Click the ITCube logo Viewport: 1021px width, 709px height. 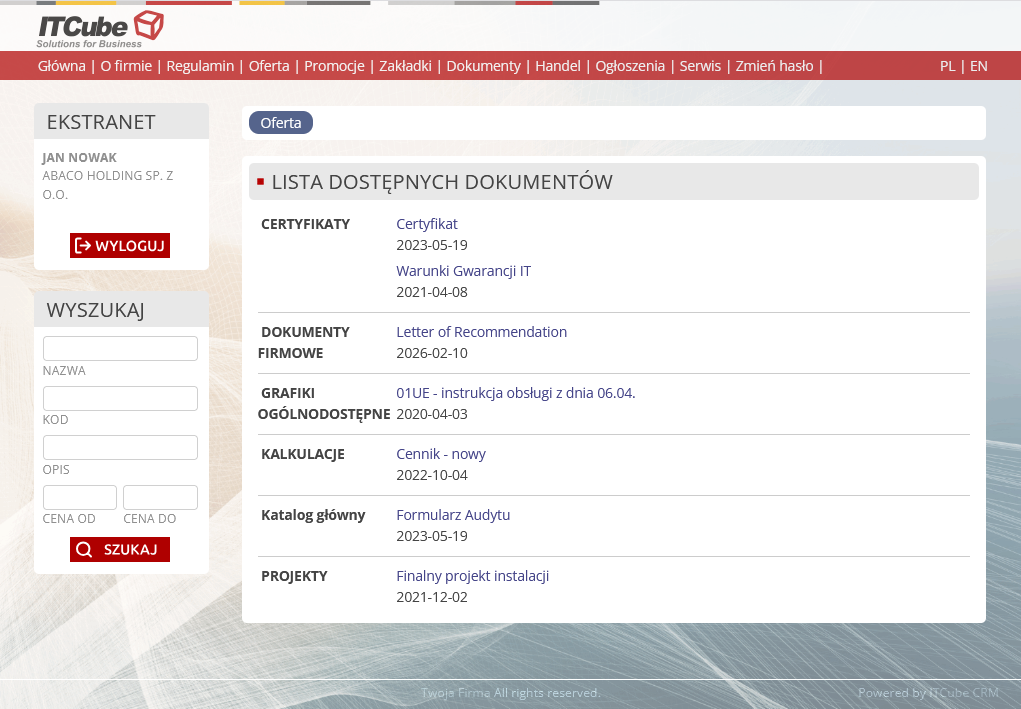click(100, 28)
